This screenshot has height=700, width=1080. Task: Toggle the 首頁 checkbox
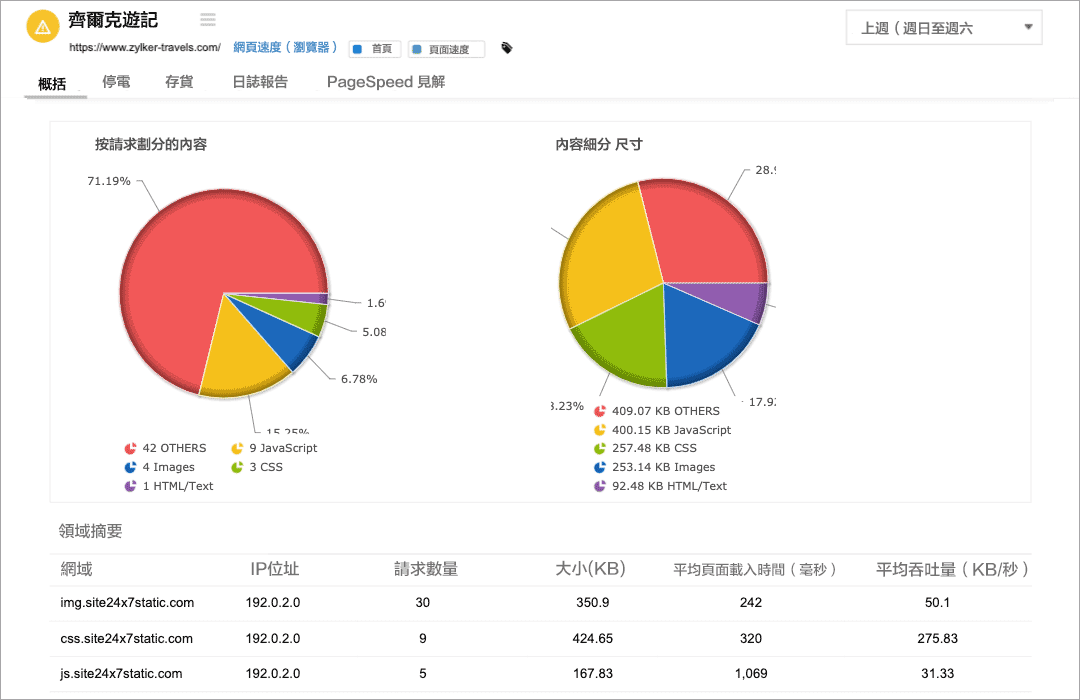358,47
